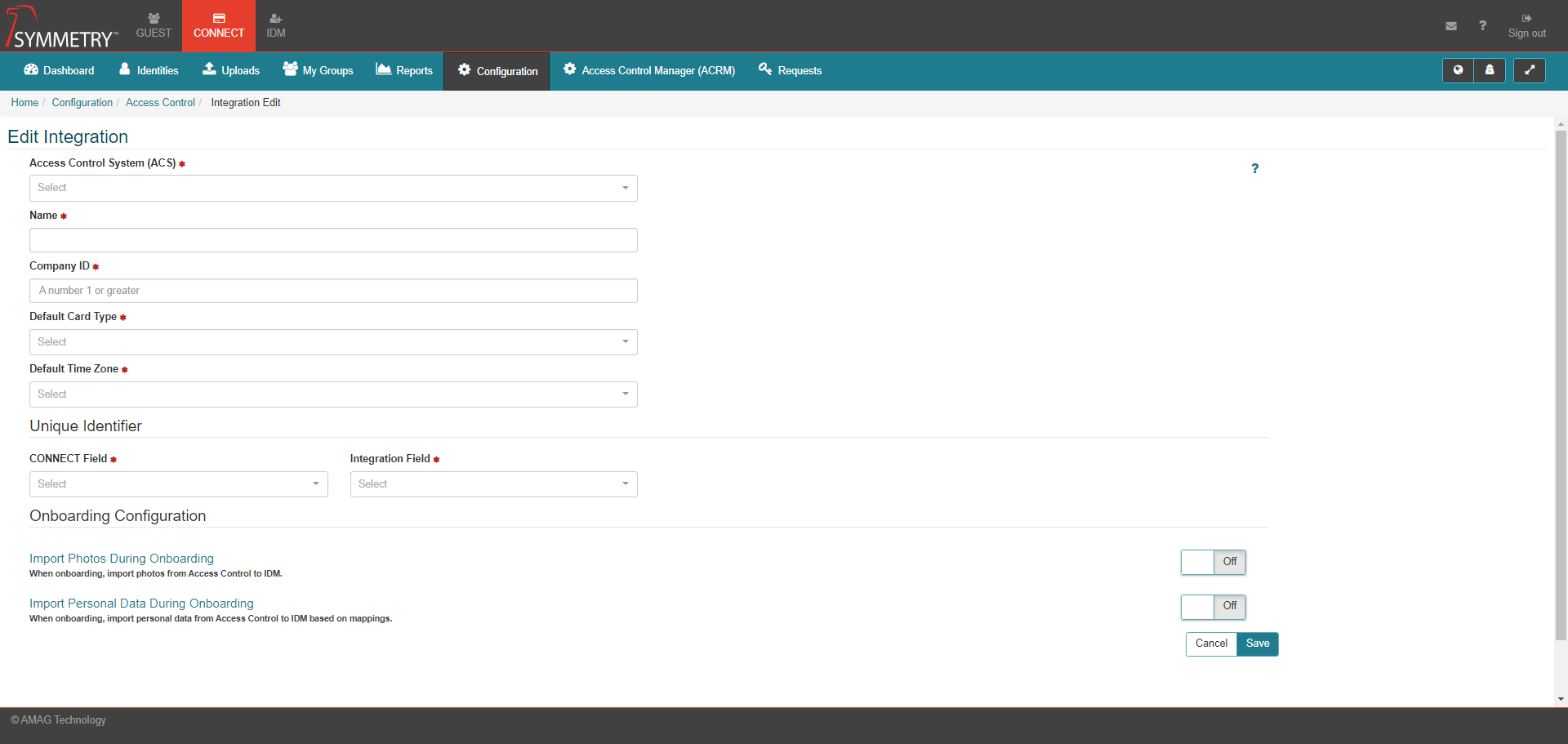
Task: Click the Symmetry logo
Action: [61, 27]
